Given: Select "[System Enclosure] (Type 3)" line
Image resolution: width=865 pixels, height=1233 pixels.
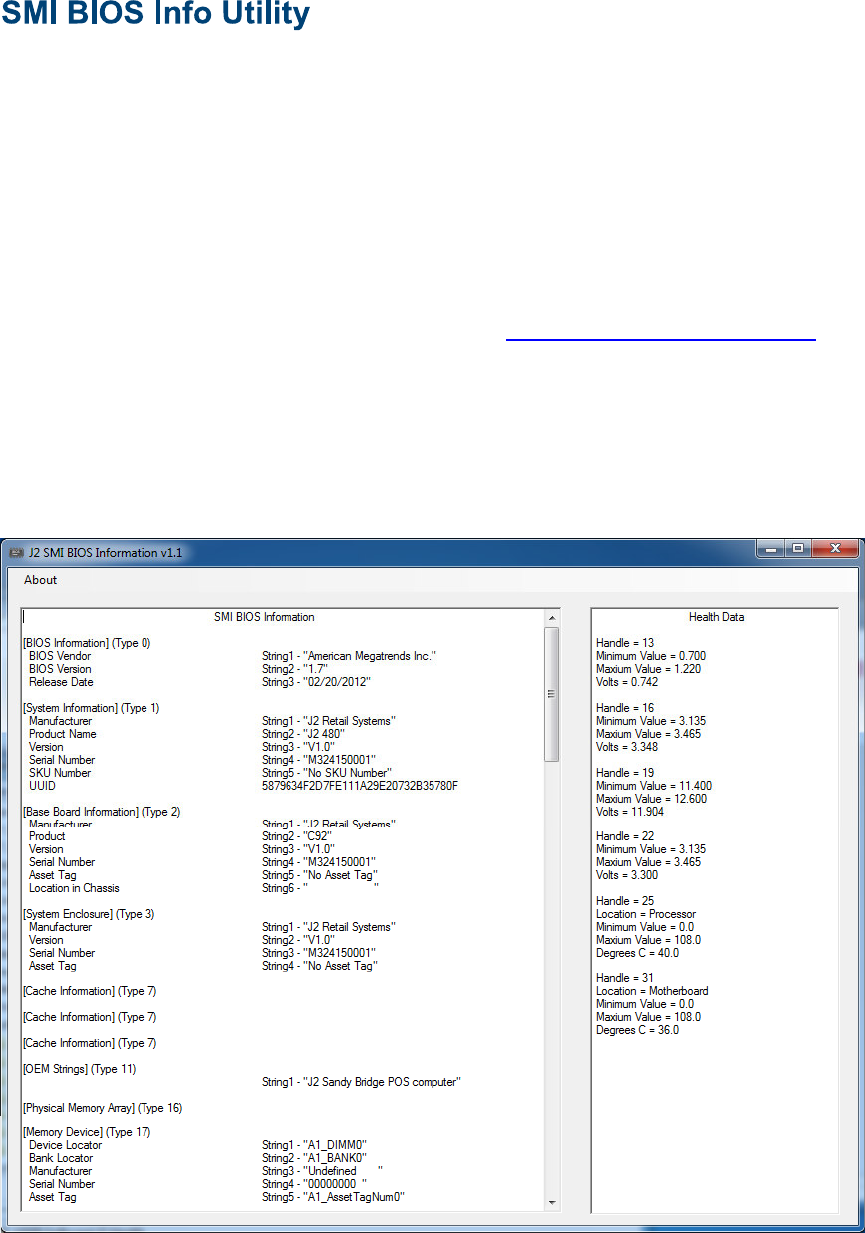Looking at the screenshot, I should [88, 914].
